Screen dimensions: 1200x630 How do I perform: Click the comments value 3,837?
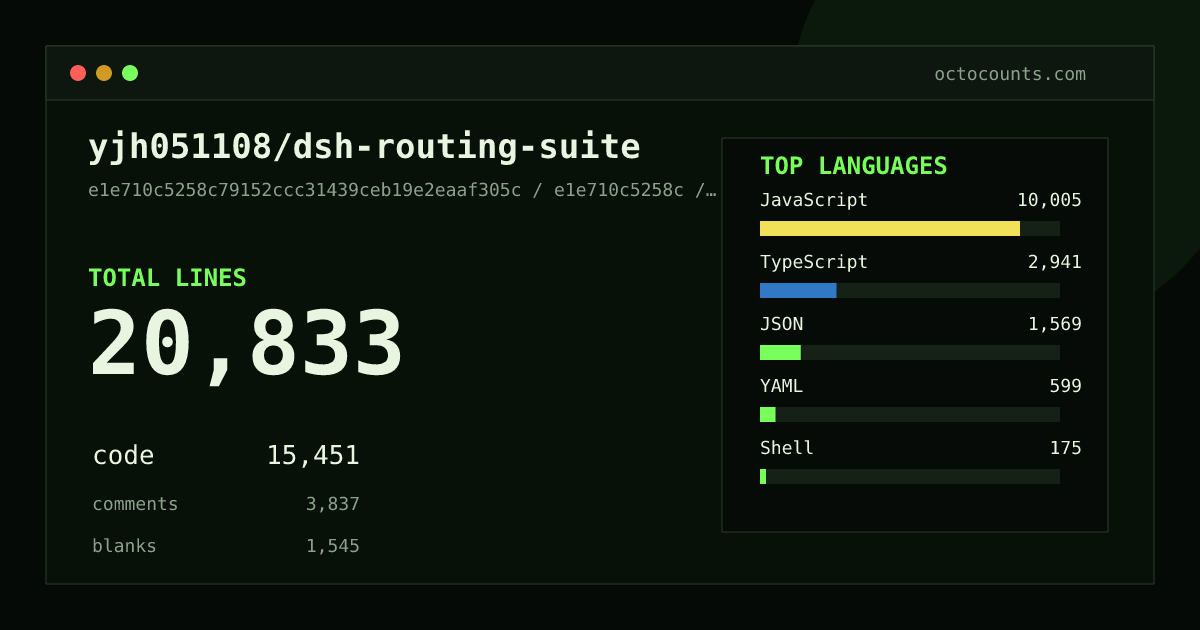pyautogui.click(x=333, y=504)
